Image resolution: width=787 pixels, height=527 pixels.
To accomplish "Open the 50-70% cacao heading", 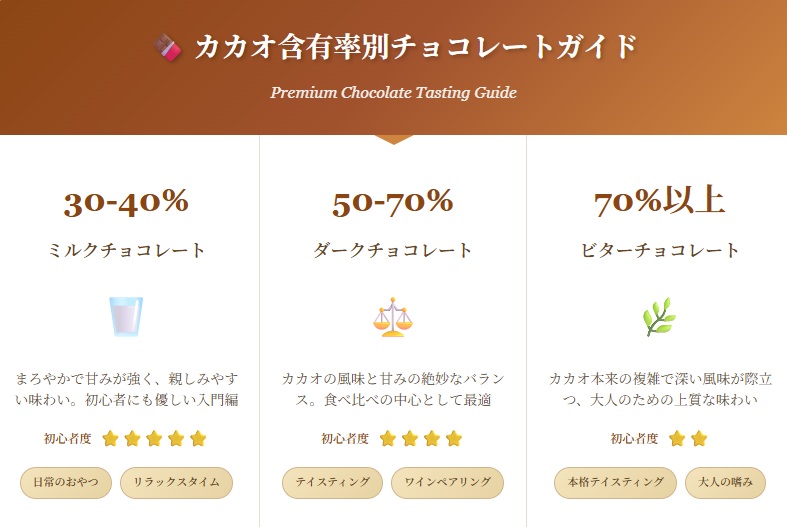I will pyautogui.click(x=393, y=201).
